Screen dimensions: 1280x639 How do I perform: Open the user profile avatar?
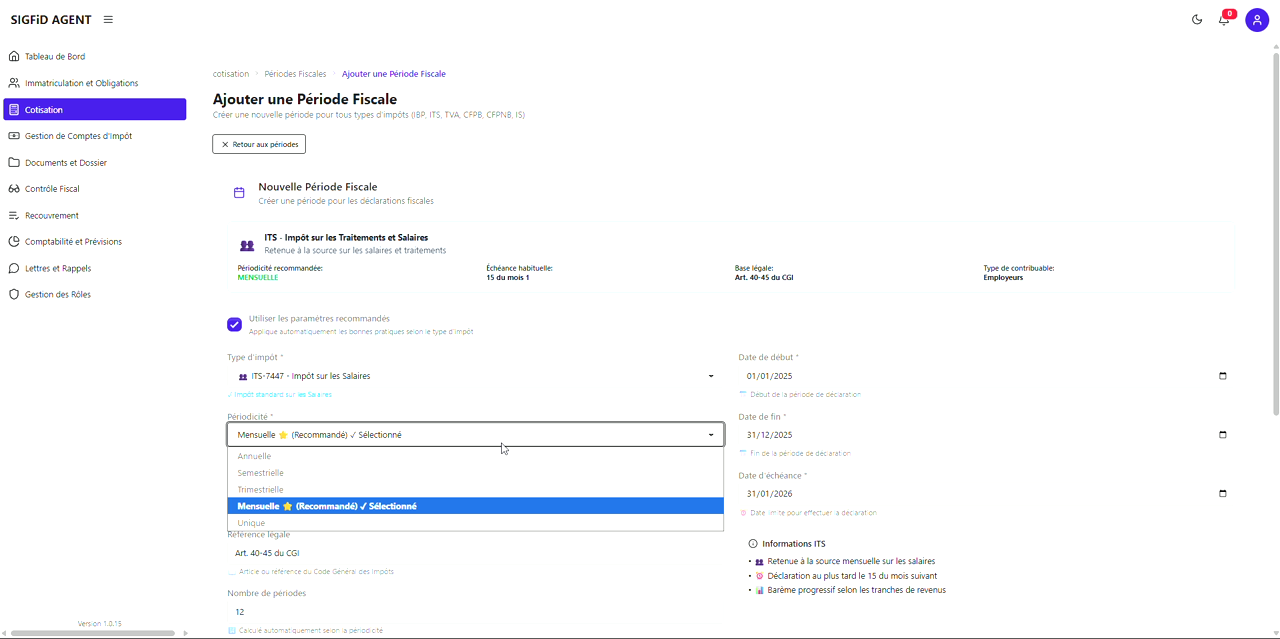click(1257, 20)
